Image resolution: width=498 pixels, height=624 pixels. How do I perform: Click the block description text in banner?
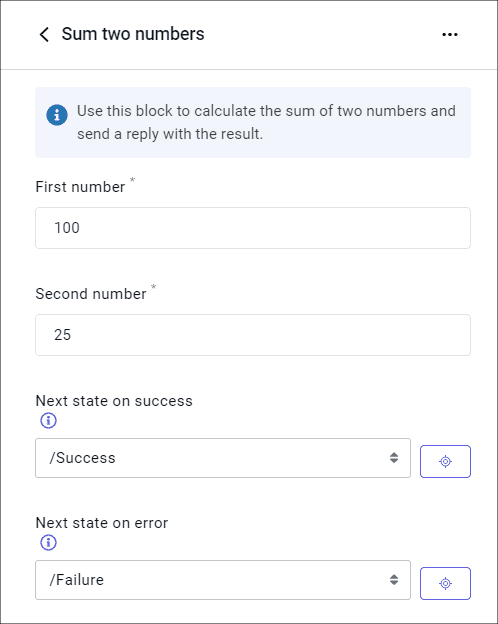266,122
